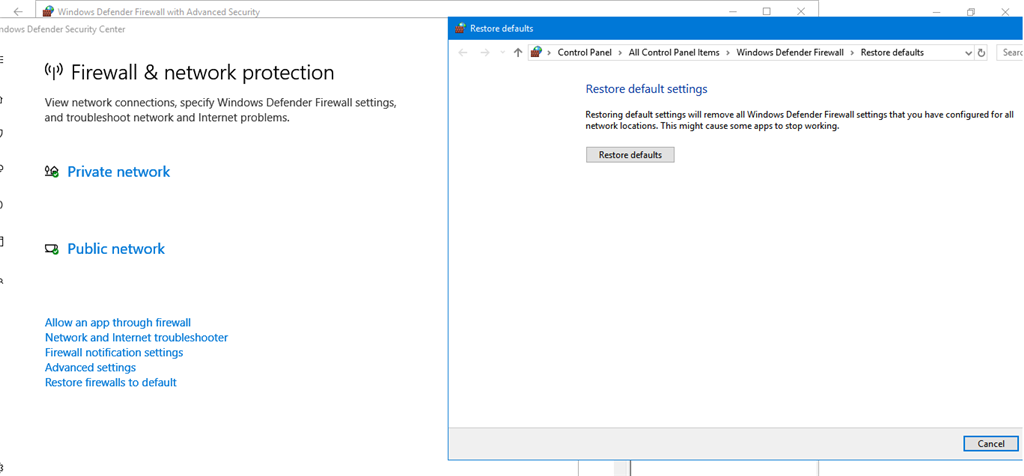Click the firewall icon in Advanced Security title
The height and width of the screenshot is (476, 1024).
click(x=48, y=12)
